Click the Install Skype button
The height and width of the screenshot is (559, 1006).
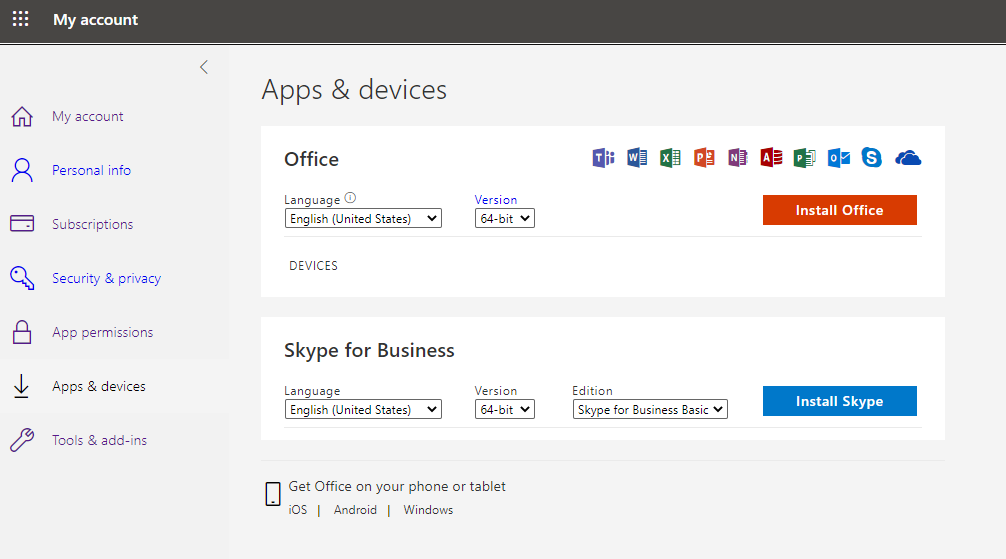839,401
